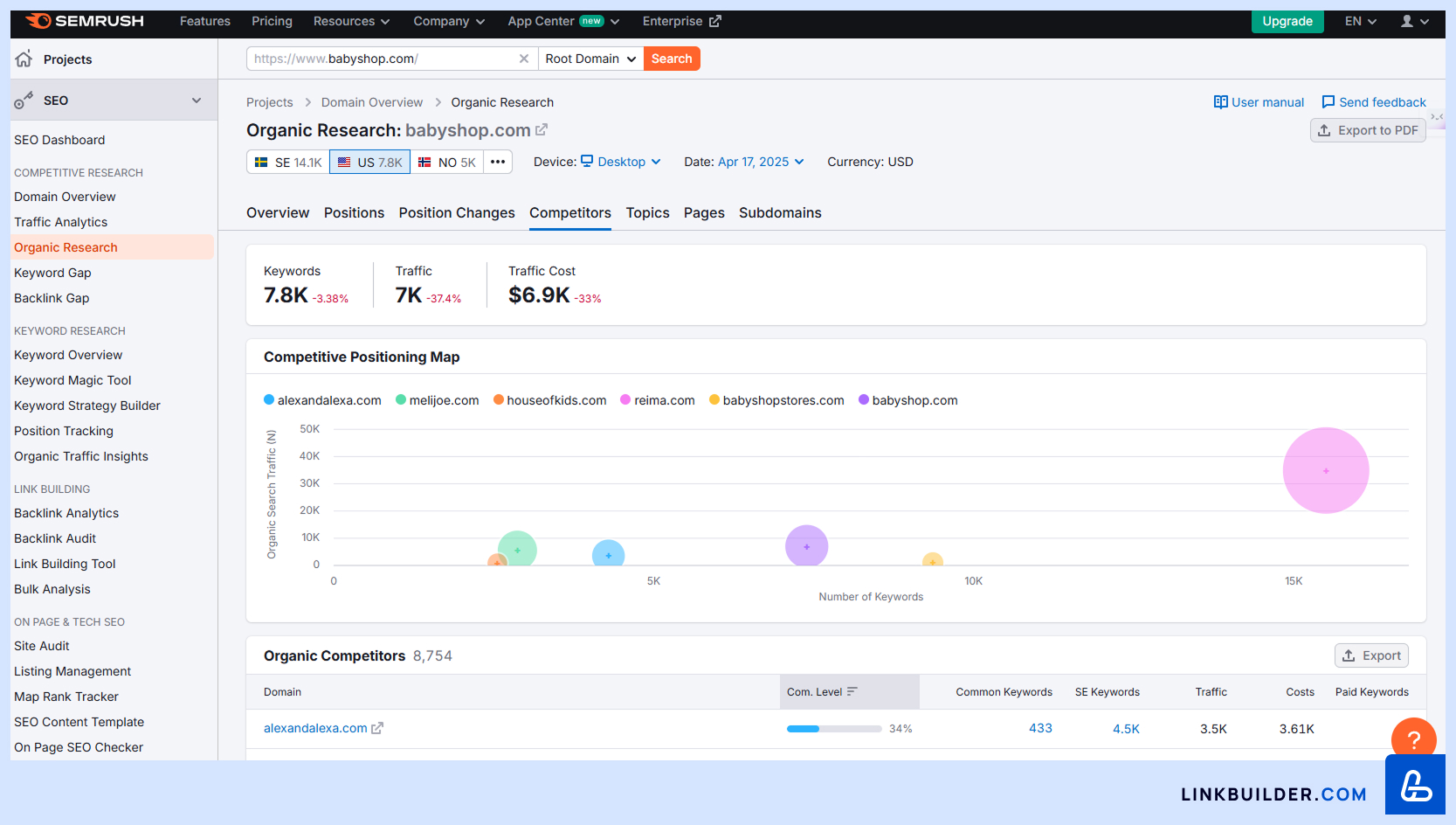This screenshot has width=1456, height=825.
Task: Open Site Audit in sidebar
Action: click(x=42, y=646)
